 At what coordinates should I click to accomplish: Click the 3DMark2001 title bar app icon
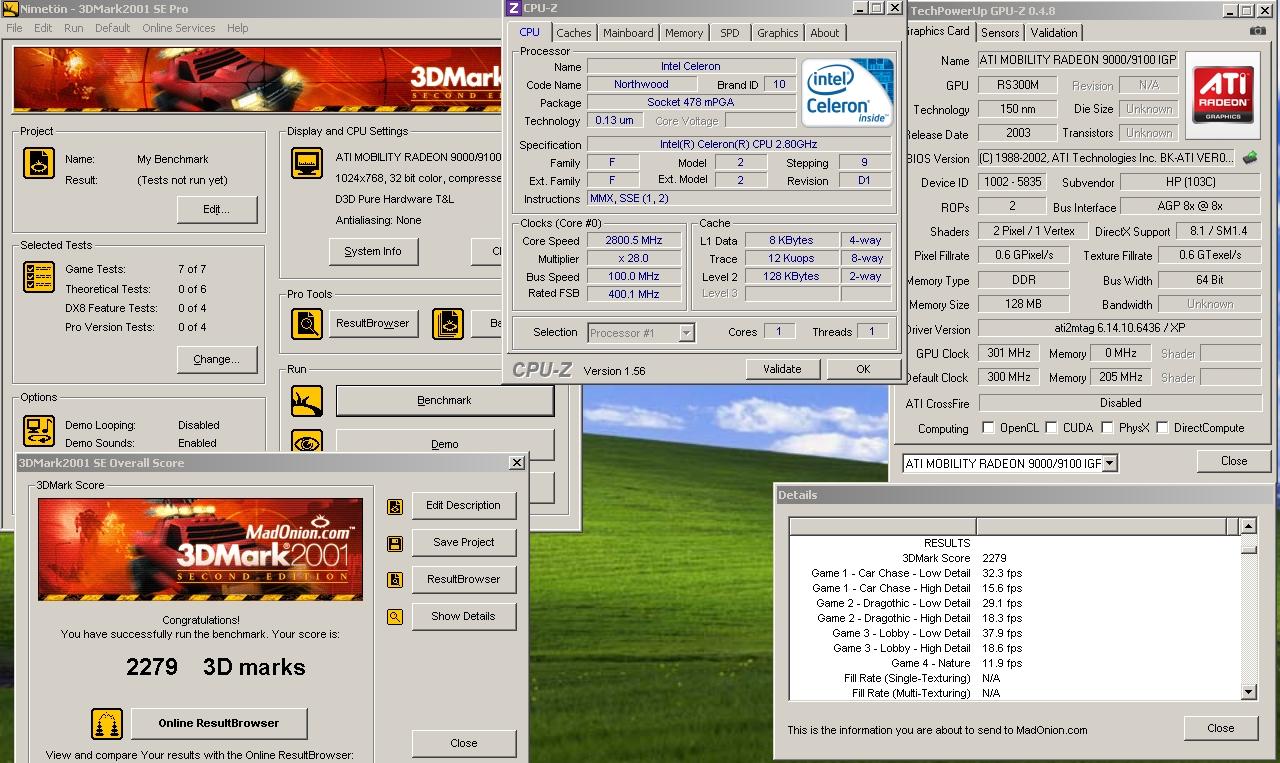pyautogui.click(x=8, y=9)
